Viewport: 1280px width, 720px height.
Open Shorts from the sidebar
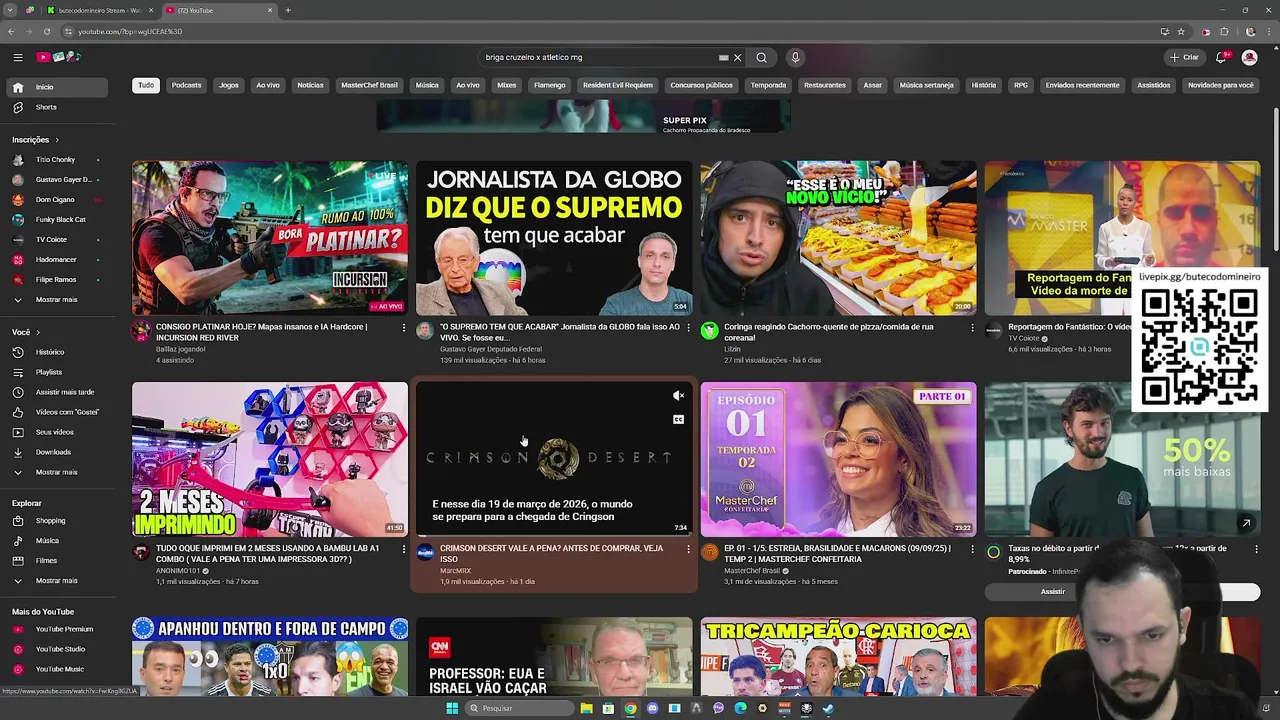tap(58, 107)
